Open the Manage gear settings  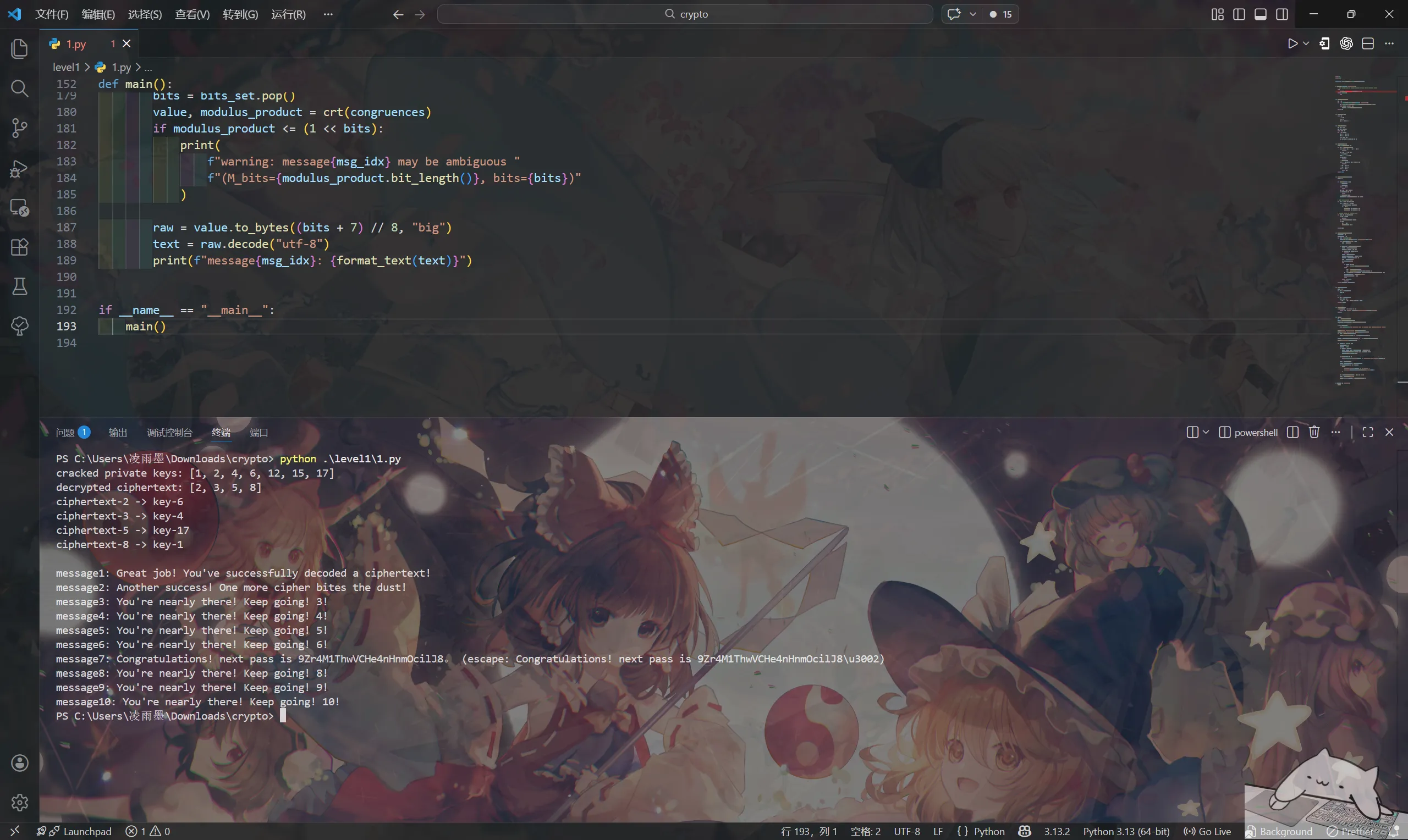pos(19,803)
